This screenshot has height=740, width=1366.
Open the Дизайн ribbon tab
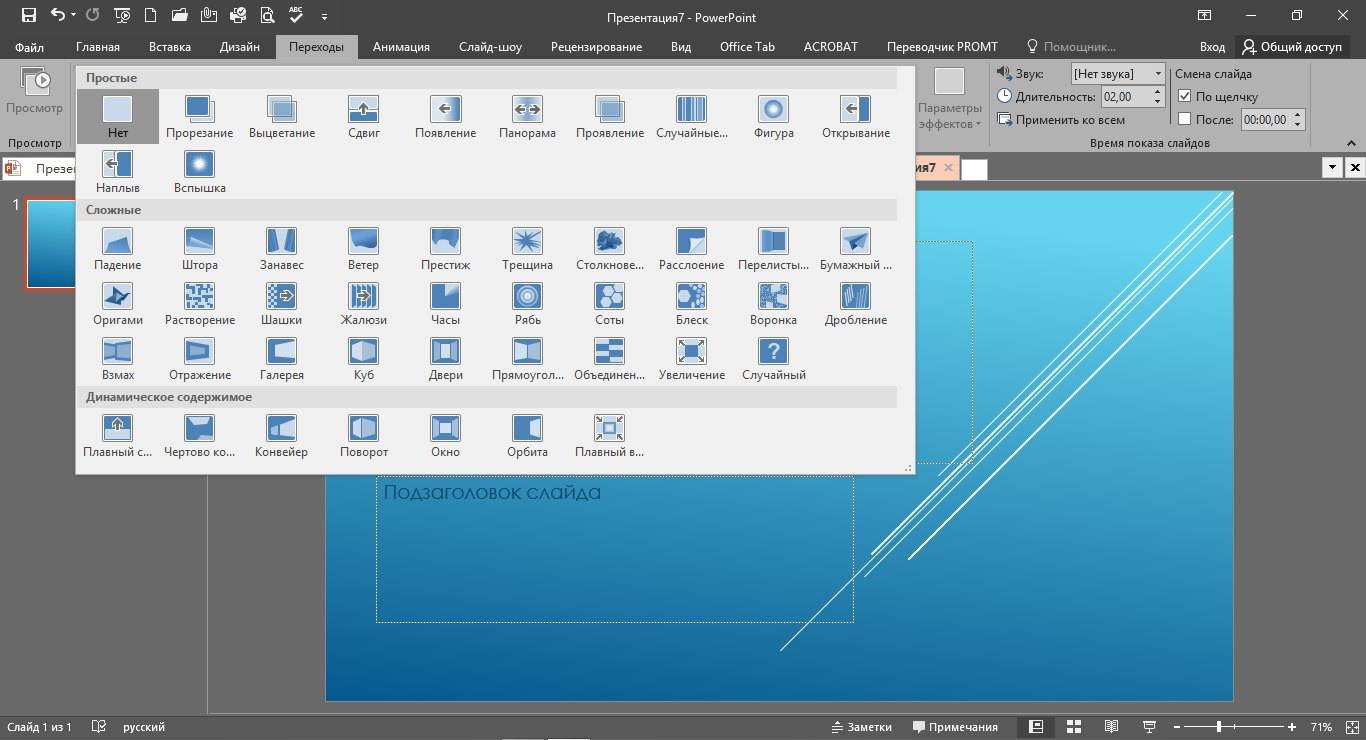240,47
